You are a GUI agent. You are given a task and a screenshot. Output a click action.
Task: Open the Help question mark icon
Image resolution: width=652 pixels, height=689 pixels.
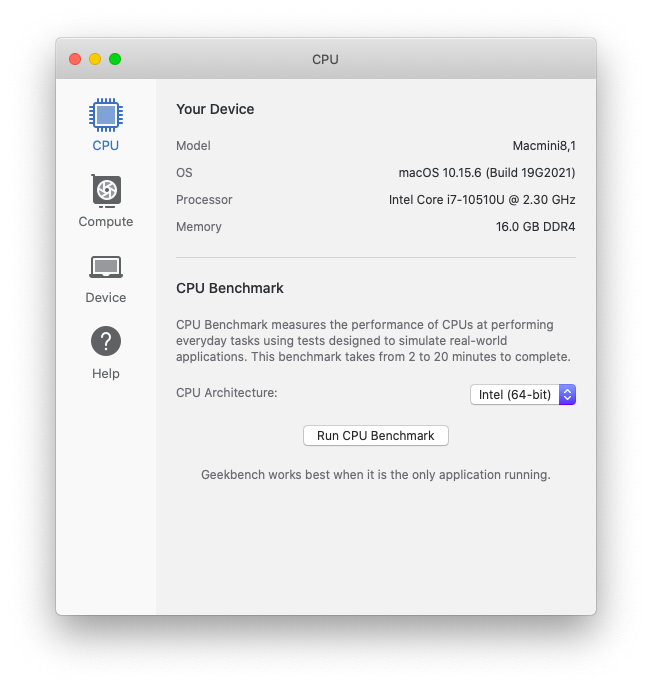click(105, 341)
